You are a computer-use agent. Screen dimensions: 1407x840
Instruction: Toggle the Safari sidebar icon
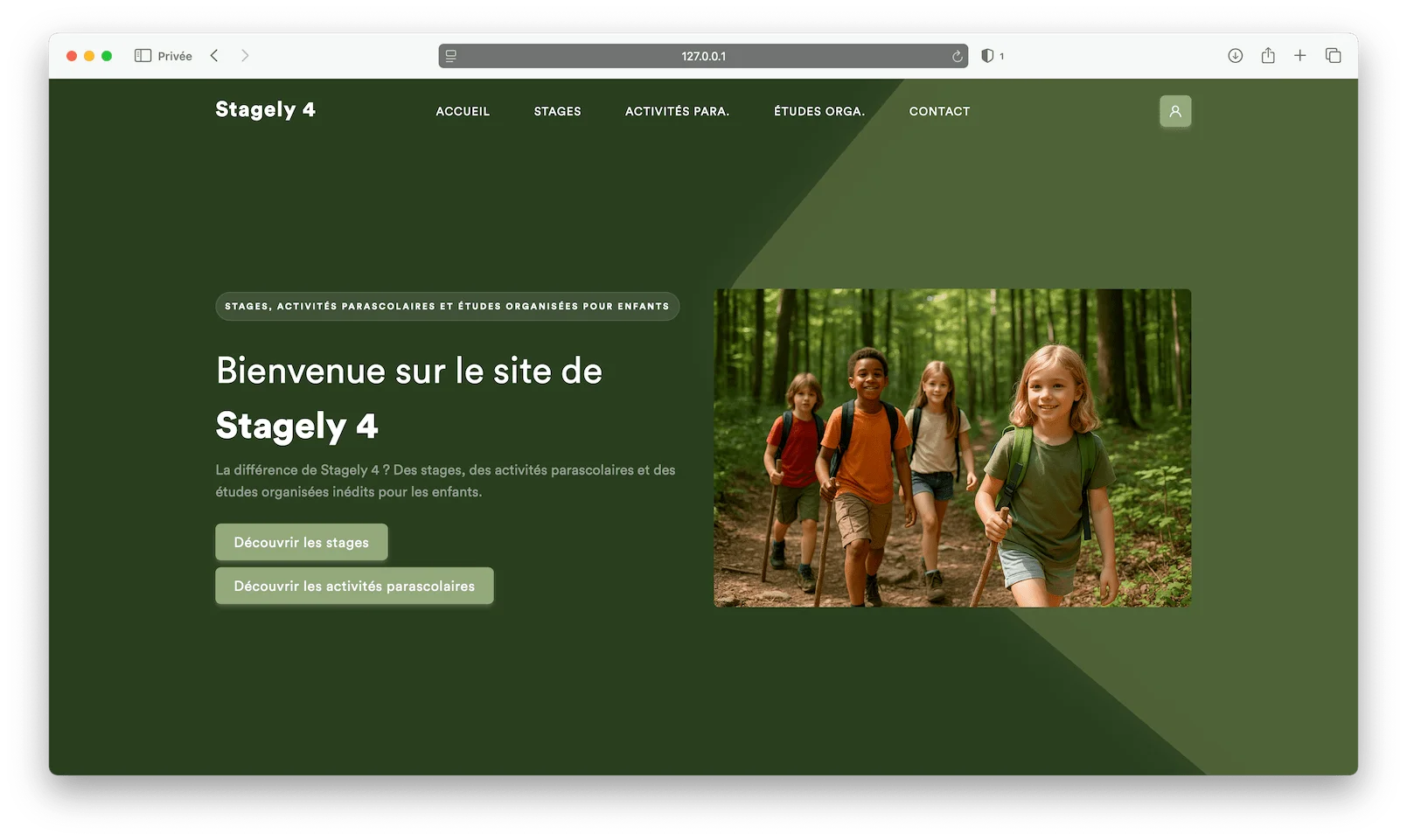[143, 56]
